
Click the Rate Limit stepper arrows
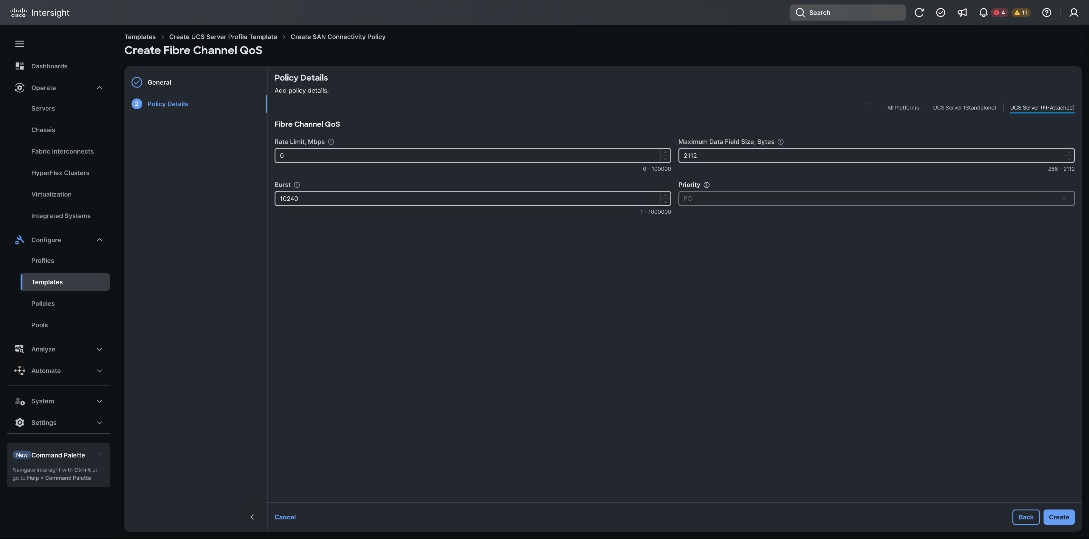tap(665, 156)
